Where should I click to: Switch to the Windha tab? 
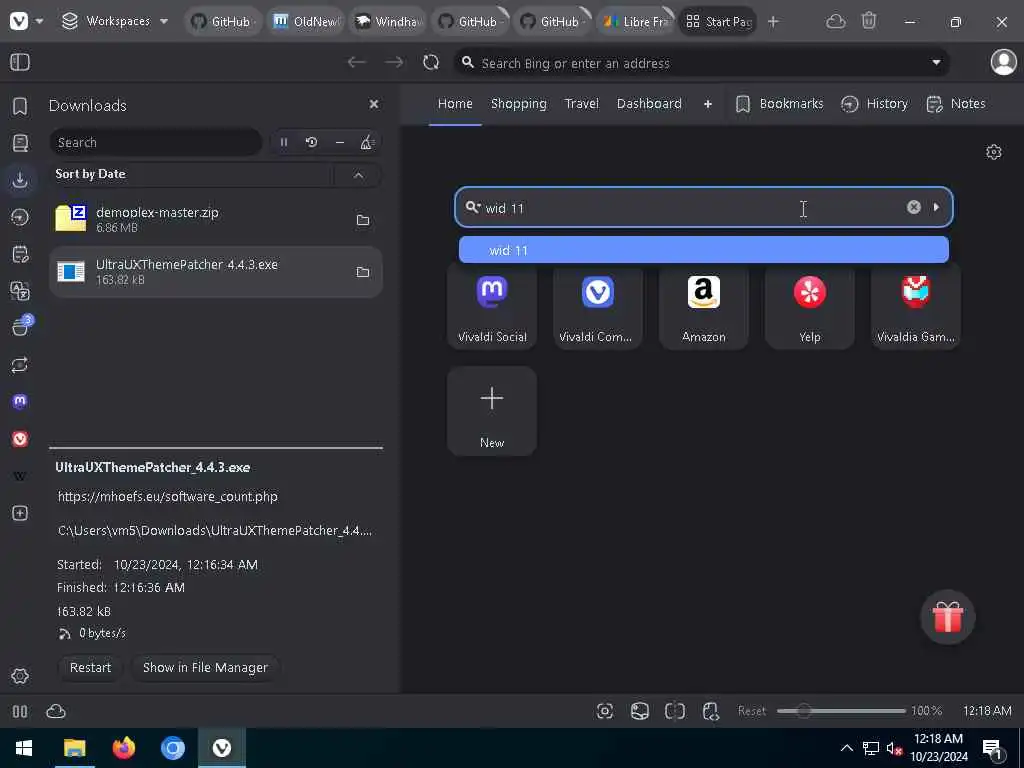[388, 21]
